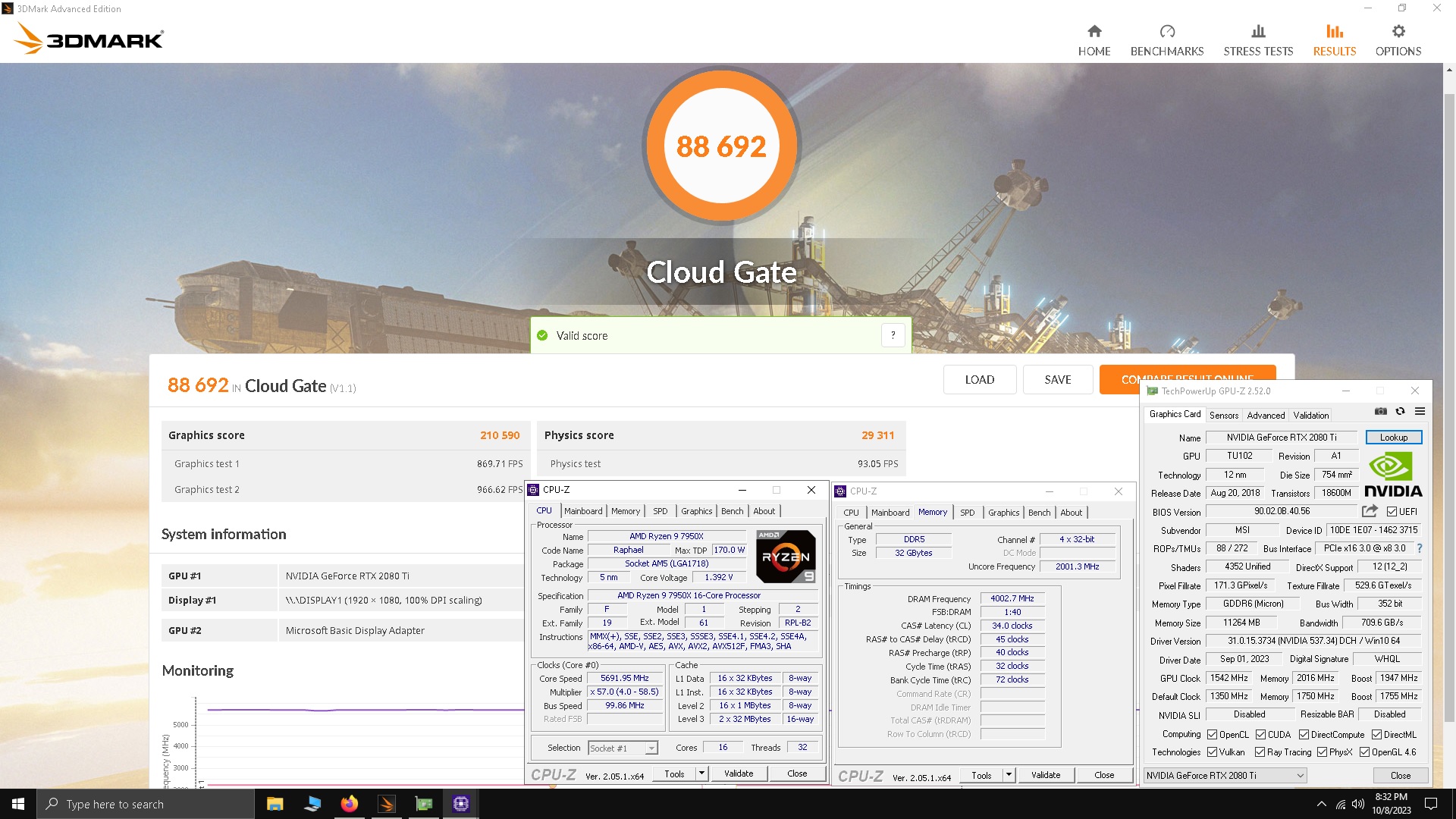
Task: Click Close in the Memory CPU-Z window
Action: click(x=1104, y=775)
